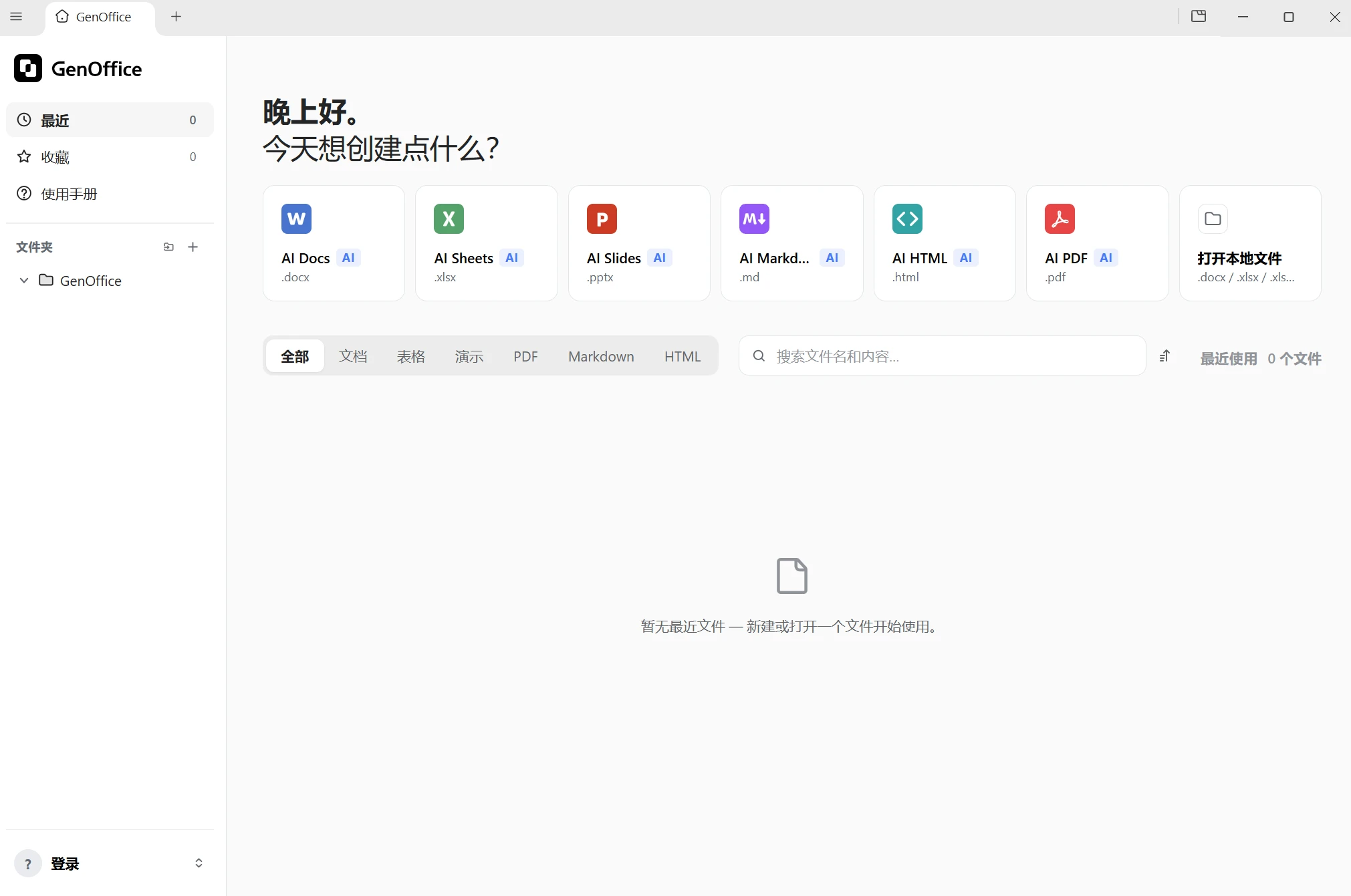Click the 登录 login button
The height and width of the screenshot is (896, 1351).
click(x=65, y=864)
